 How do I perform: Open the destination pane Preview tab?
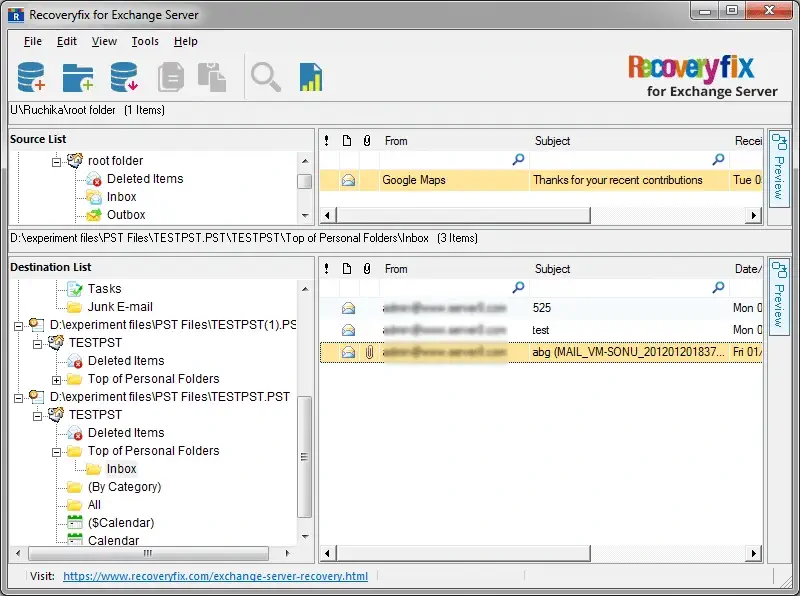(779, 297)
